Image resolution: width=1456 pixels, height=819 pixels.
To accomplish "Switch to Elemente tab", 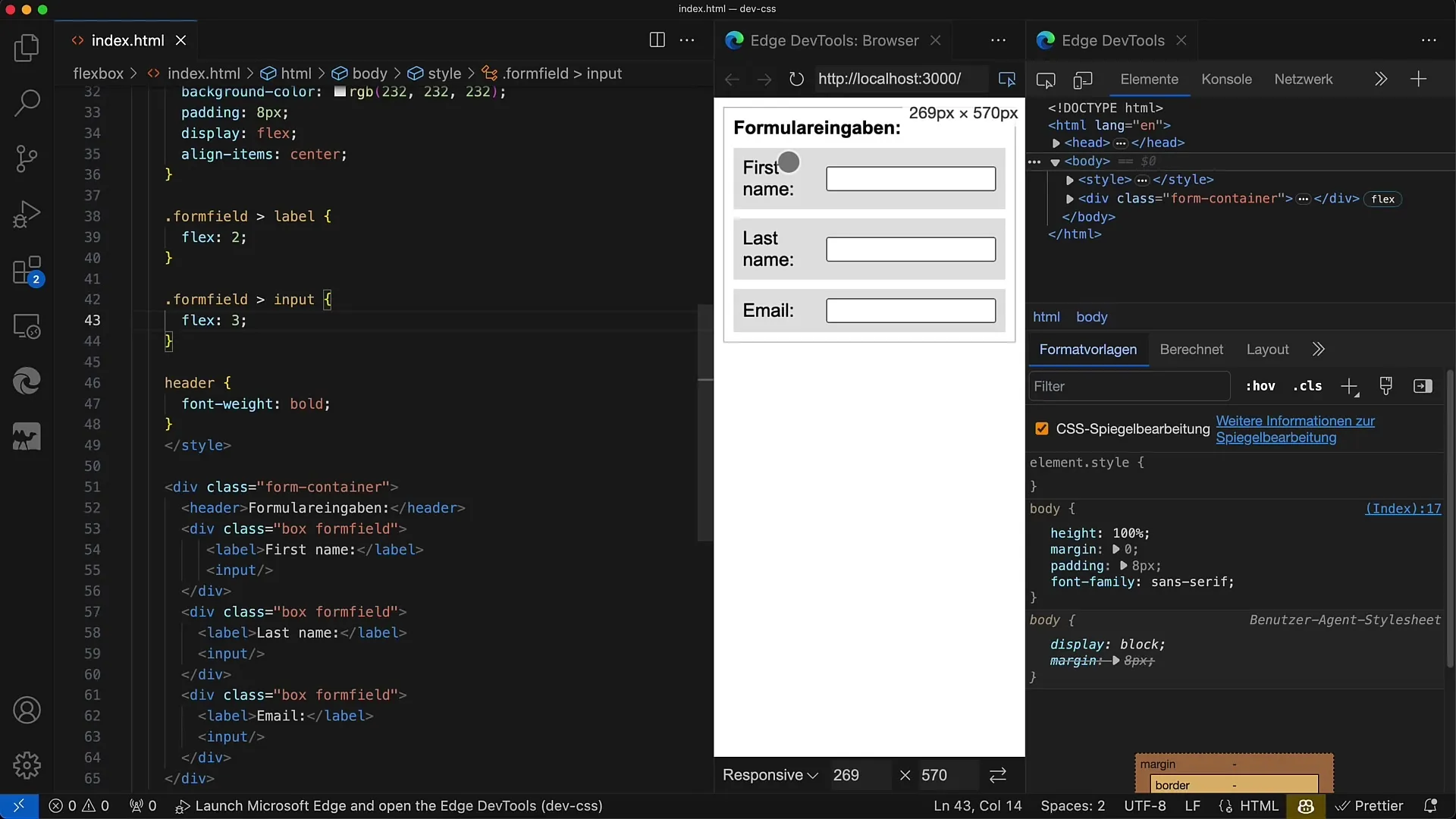I will (x=1149, y=79).
